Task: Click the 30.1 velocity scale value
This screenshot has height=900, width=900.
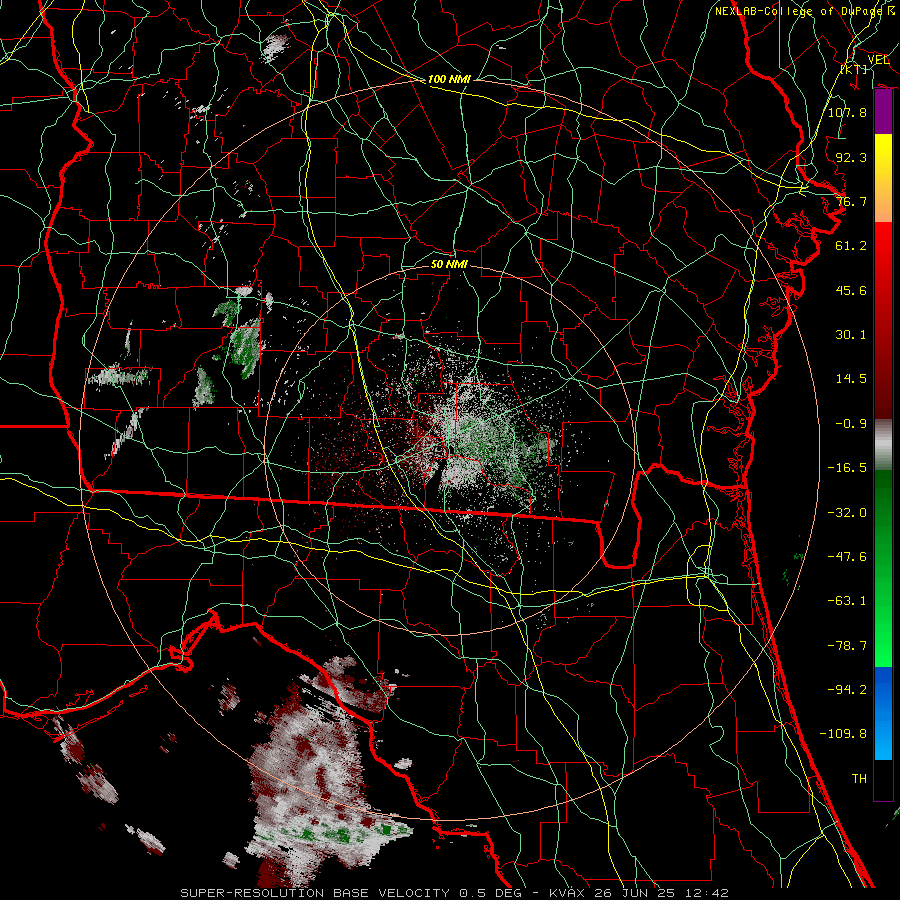Action: [x=851, y=335]
